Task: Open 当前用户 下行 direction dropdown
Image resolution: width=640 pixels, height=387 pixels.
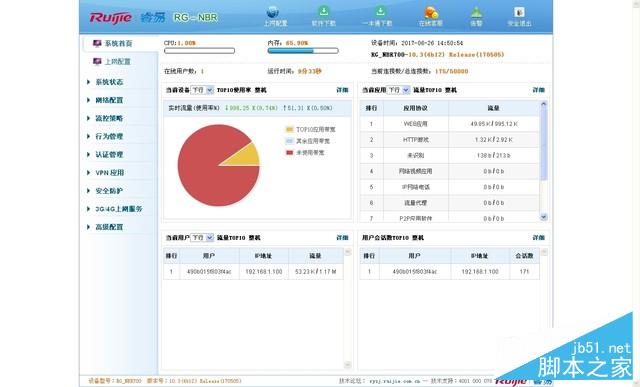Action: (x=202, y=238)
